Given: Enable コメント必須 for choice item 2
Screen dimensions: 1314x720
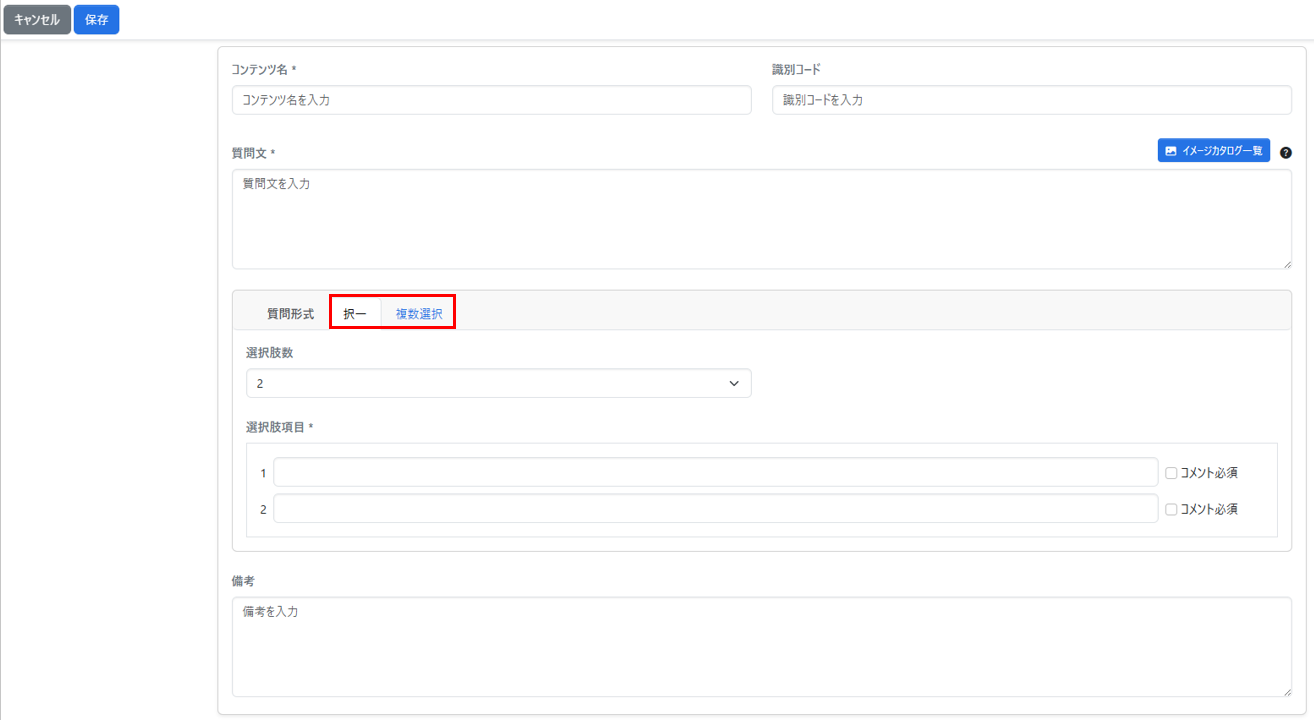Looking at the screenshot, I should click(x=1171, y=509).
